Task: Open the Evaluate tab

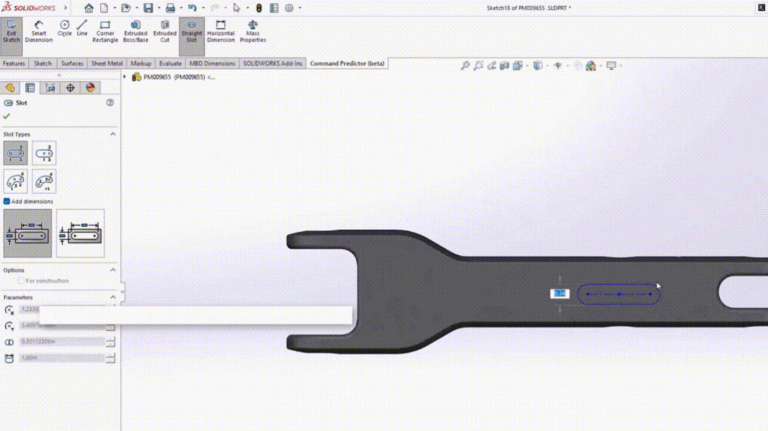Action: click(169, 63)
